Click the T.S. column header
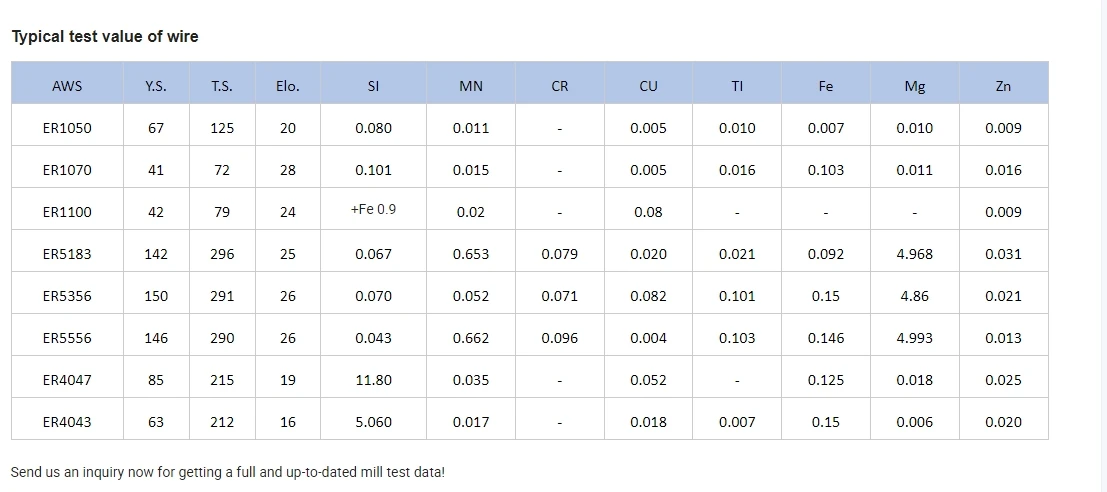The height and width of the screenshot is (492, 1107). click(x=222, y=86)
